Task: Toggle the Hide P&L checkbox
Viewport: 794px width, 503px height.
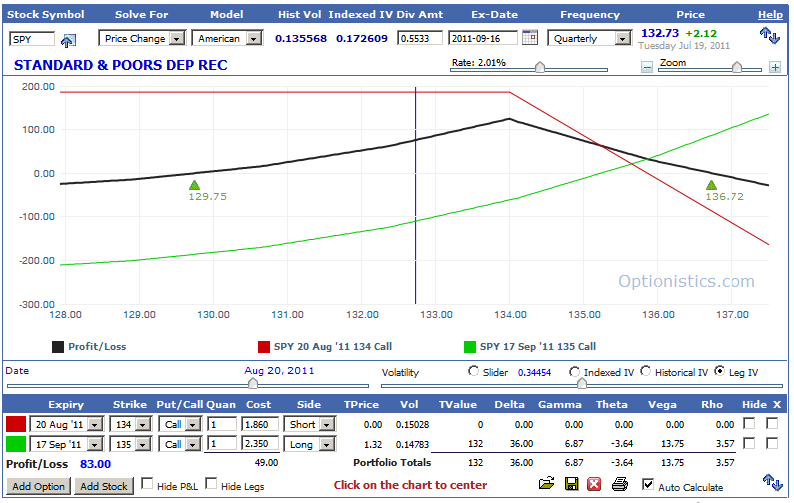Action: (x=147, y=484)
